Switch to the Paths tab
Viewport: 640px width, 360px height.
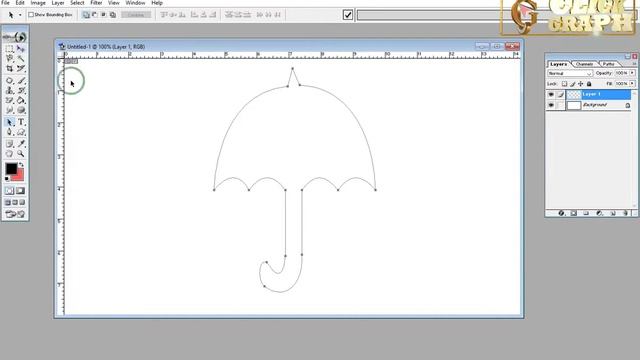608,64
